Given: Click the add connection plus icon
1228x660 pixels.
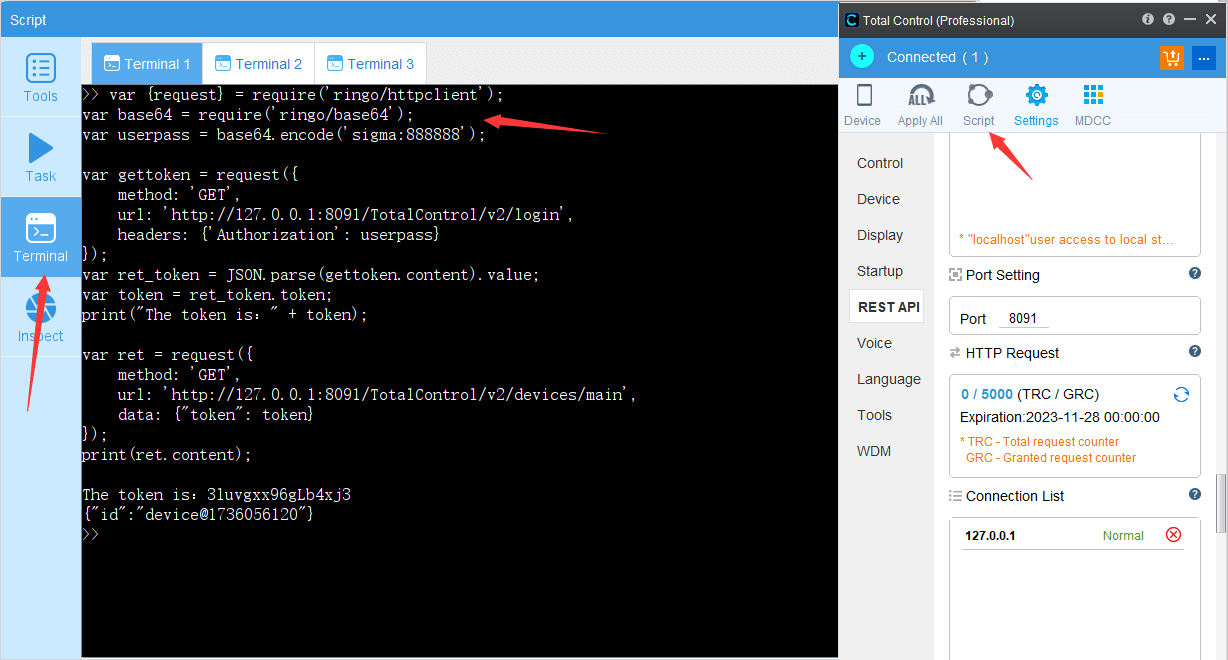Looking at the screenshot, I should 862,57.
